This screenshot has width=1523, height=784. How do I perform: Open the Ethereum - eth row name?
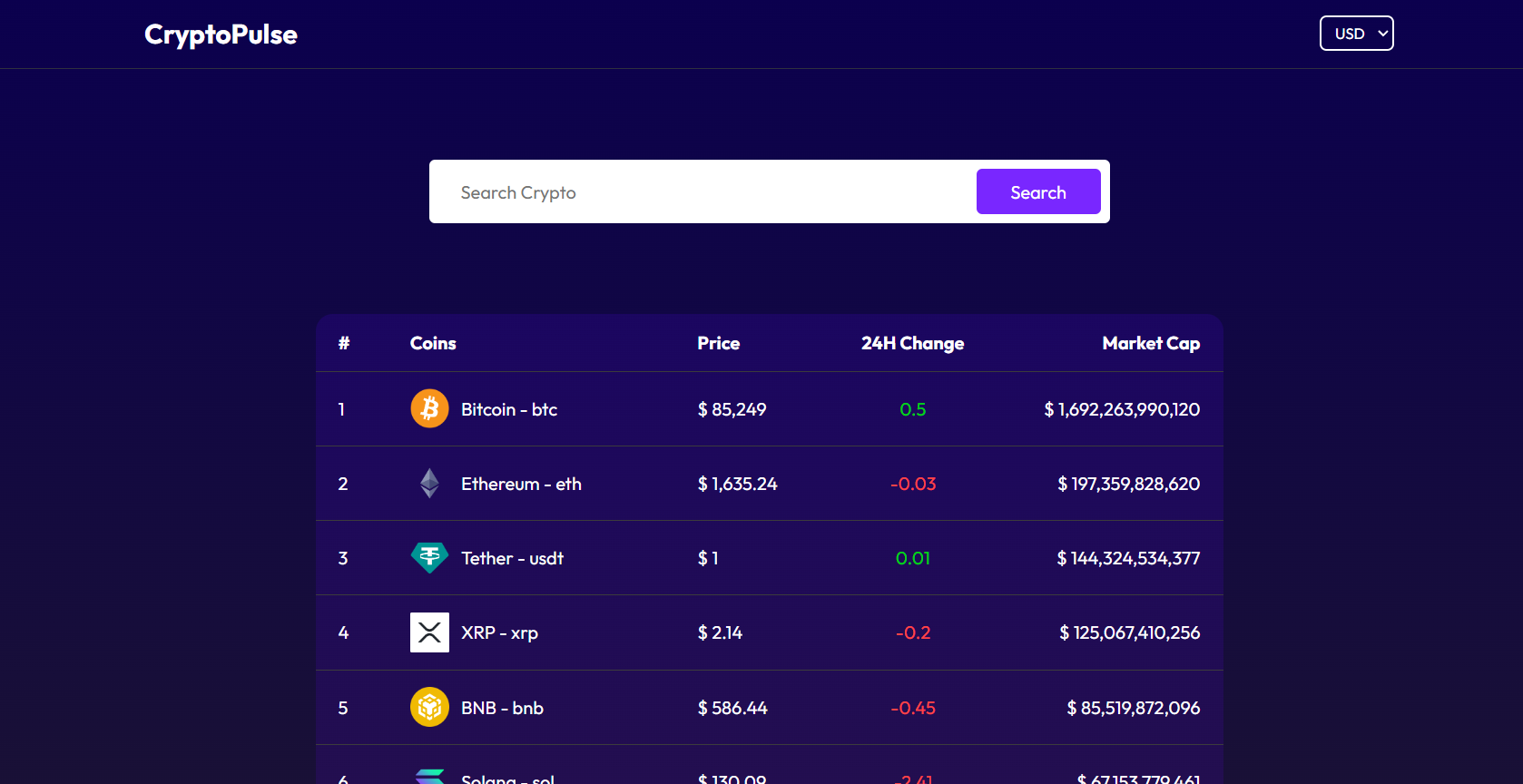521,484
